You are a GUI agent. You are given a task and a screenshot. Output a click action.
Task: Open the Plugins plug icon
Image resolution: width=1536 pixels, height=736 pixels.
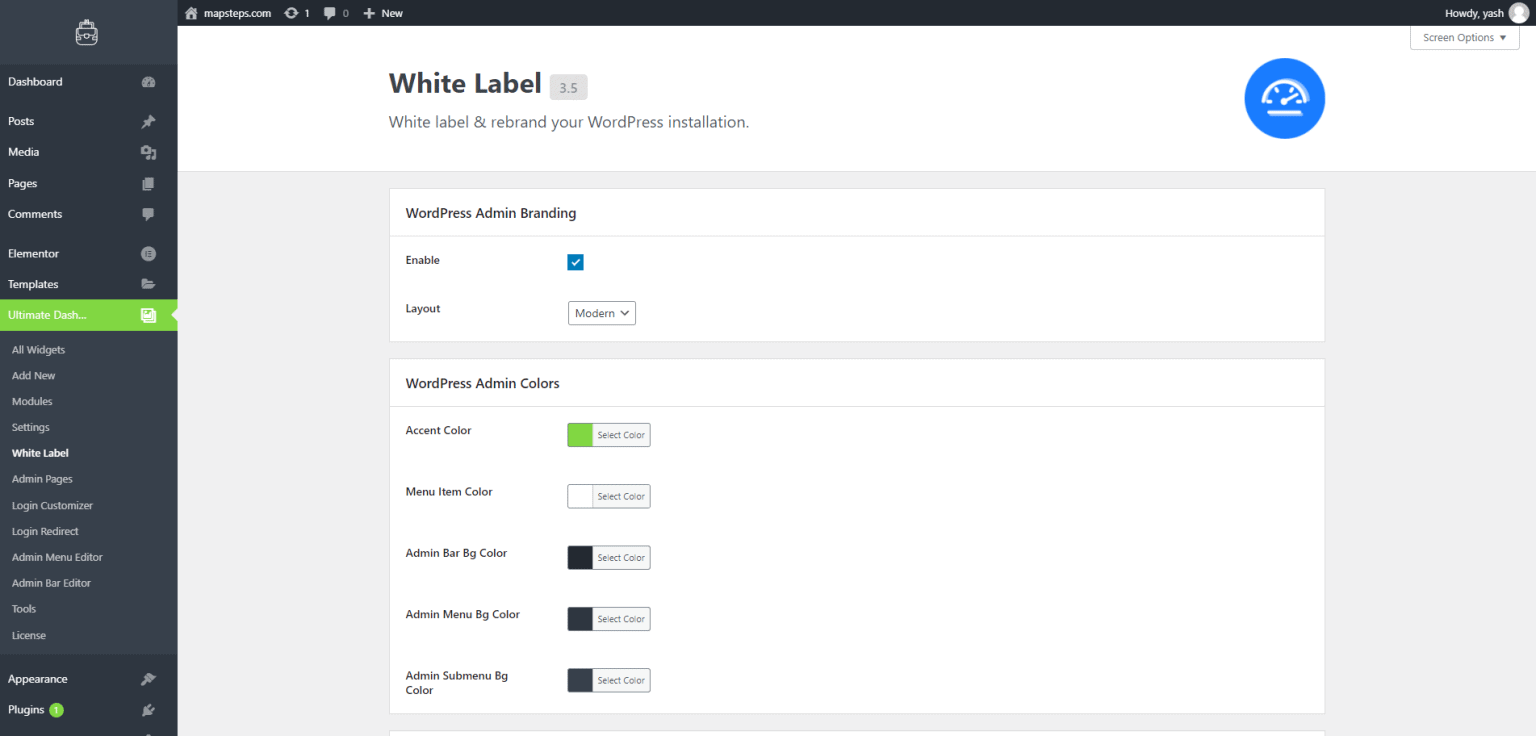[x=148, y=710]
